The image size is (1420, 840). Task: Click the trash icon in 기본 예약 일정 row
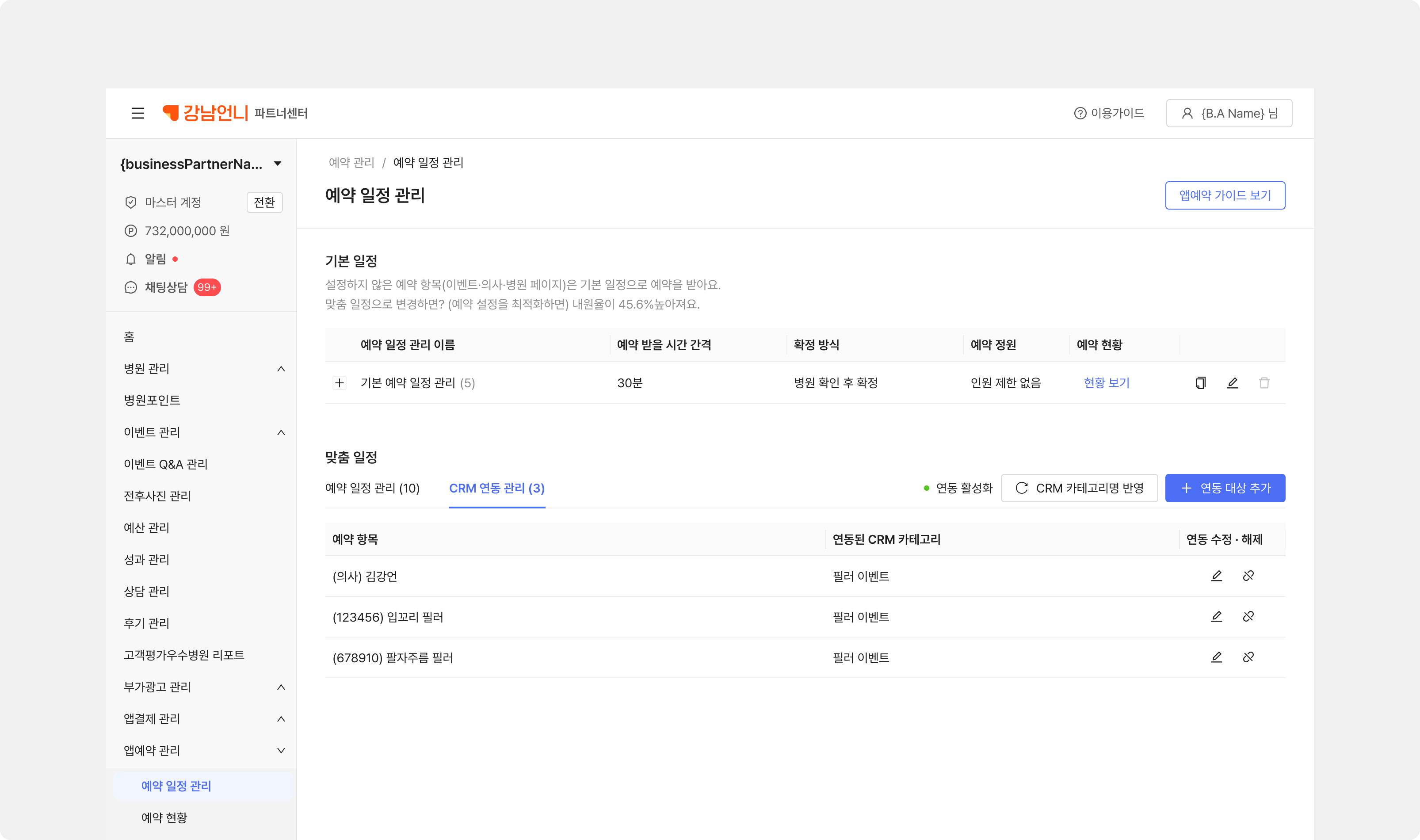tap(1264, 383)
